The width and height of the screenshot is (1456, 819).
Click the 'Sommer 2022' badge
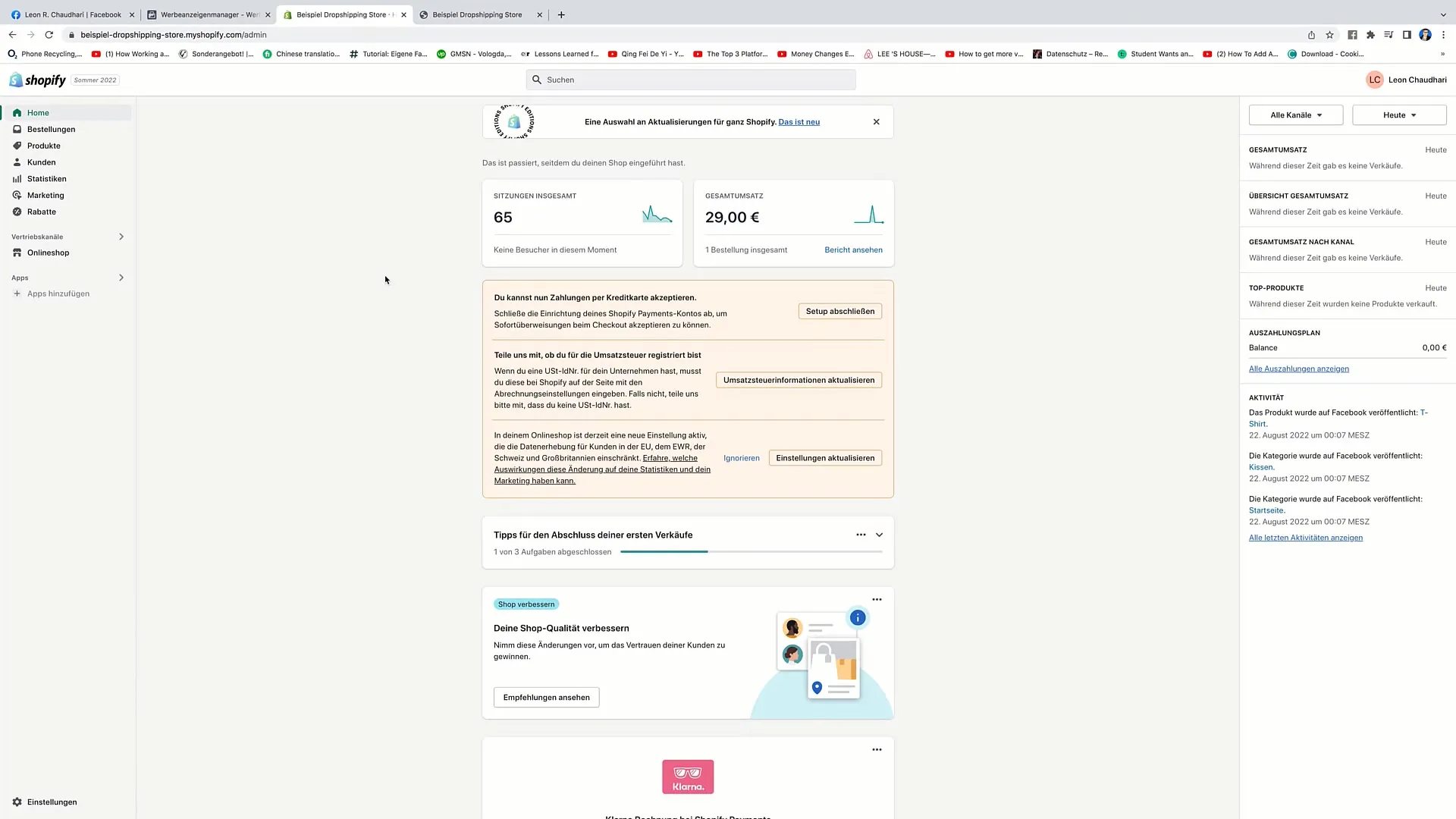click(x=96, y=80)
